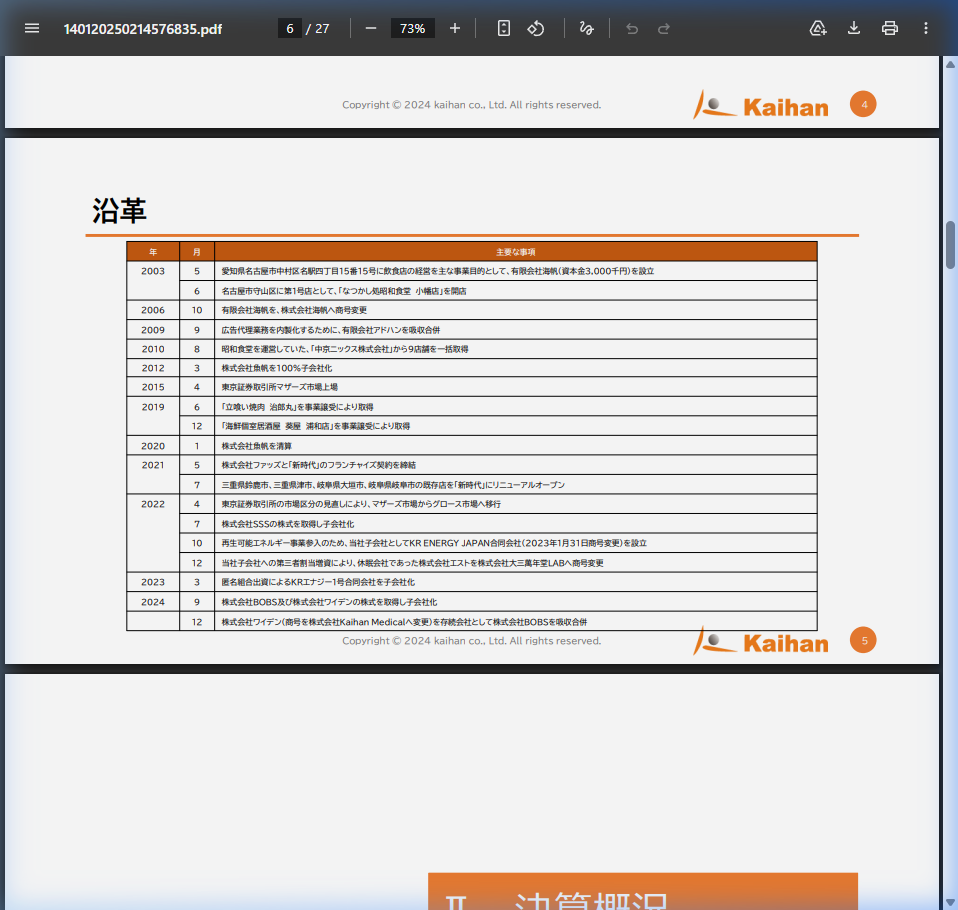This screenshot has width=958, height=910.
Task: Undo the last annotation
Action: tap(632, 28)
